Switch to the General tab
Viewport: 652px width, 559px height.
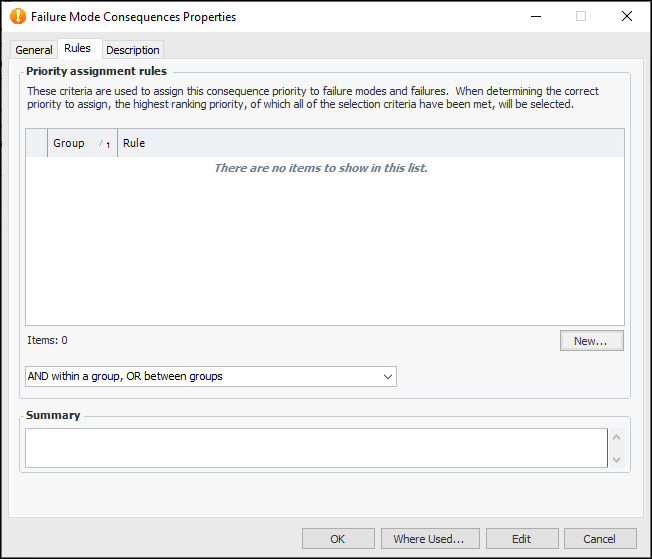point(34,50)
